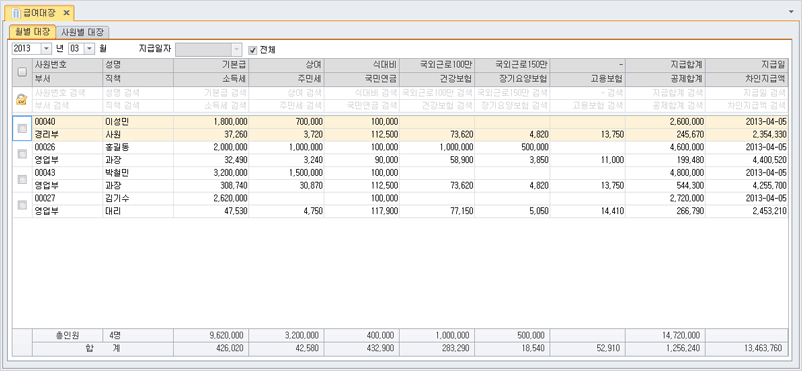The image size is (802, 371).
Task: Check the row for employee 00040
Action: (22, 129)
